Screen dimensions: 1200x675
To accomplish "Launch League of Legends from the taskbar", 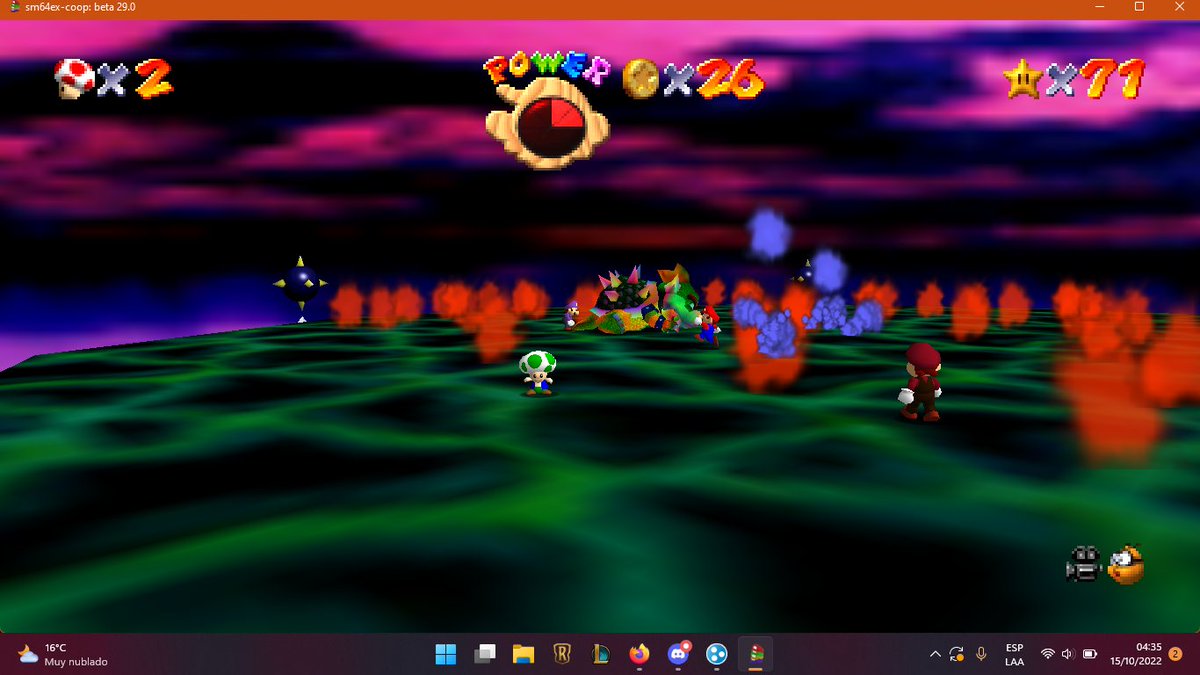I will point(601,655).
